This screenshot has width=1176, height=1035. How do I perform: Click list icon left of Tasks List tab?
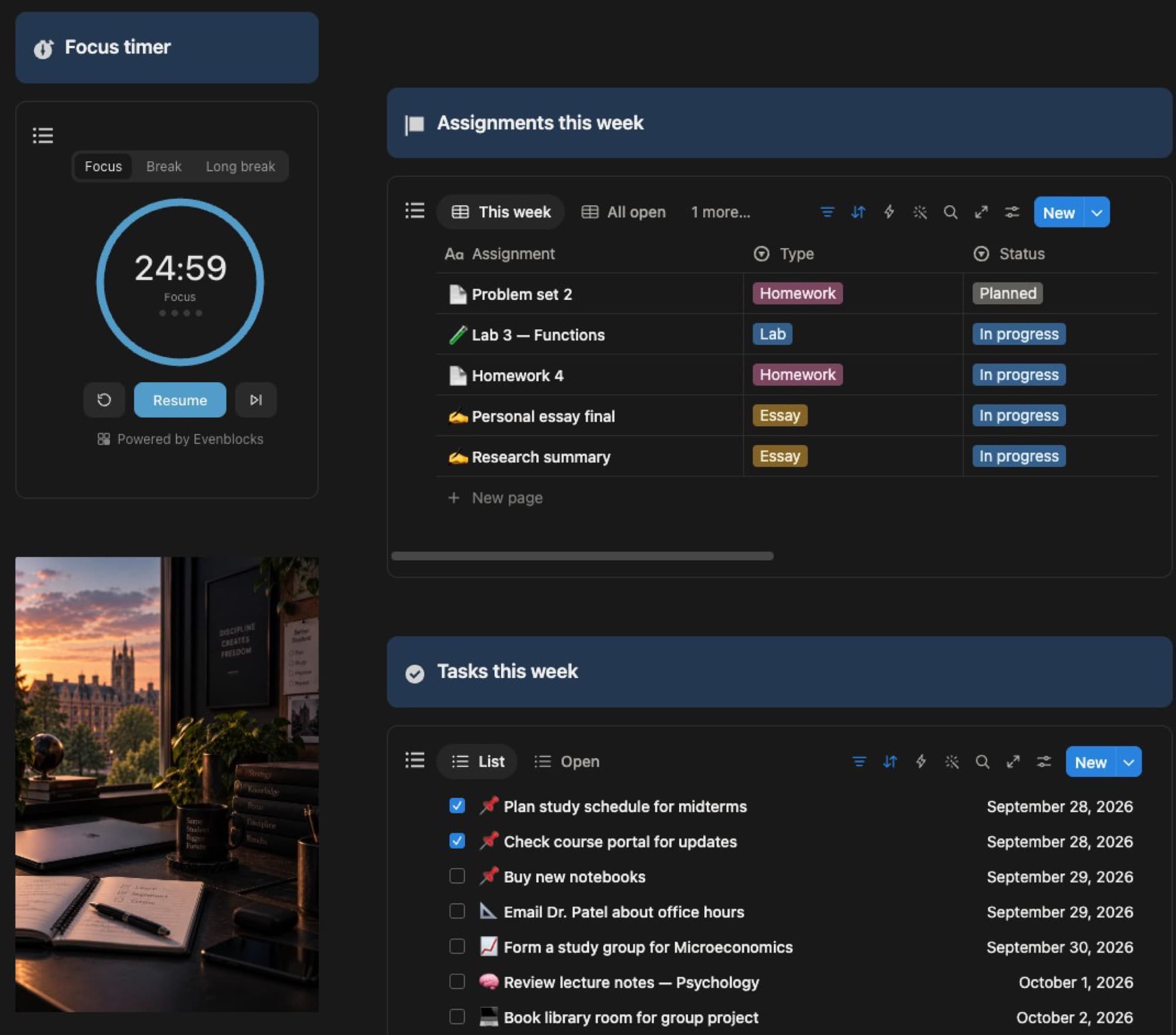click(x=415, y=760)
